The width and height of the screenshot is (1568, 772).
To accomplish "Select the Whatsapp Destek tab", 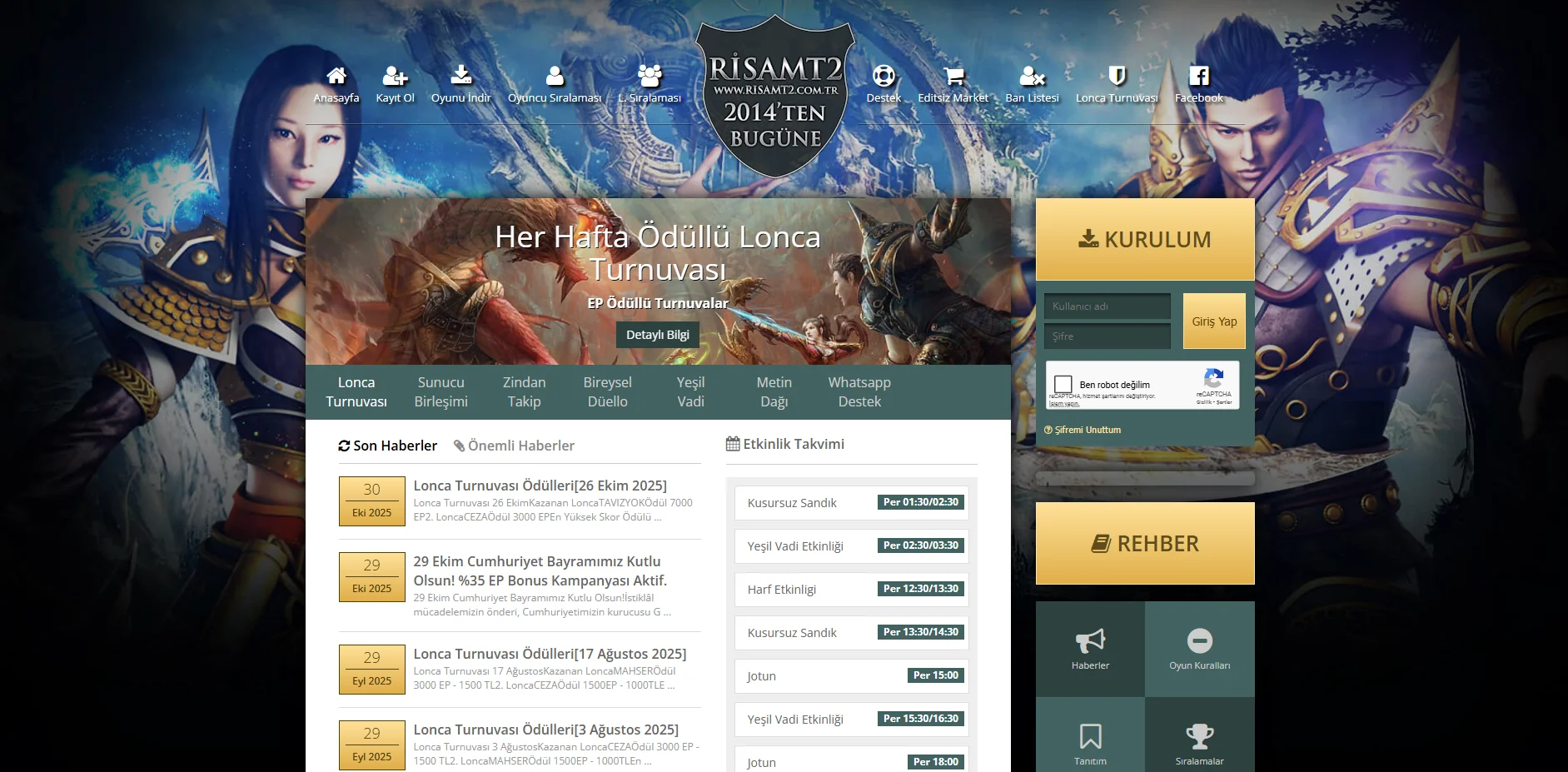I will tap(859, 392).
